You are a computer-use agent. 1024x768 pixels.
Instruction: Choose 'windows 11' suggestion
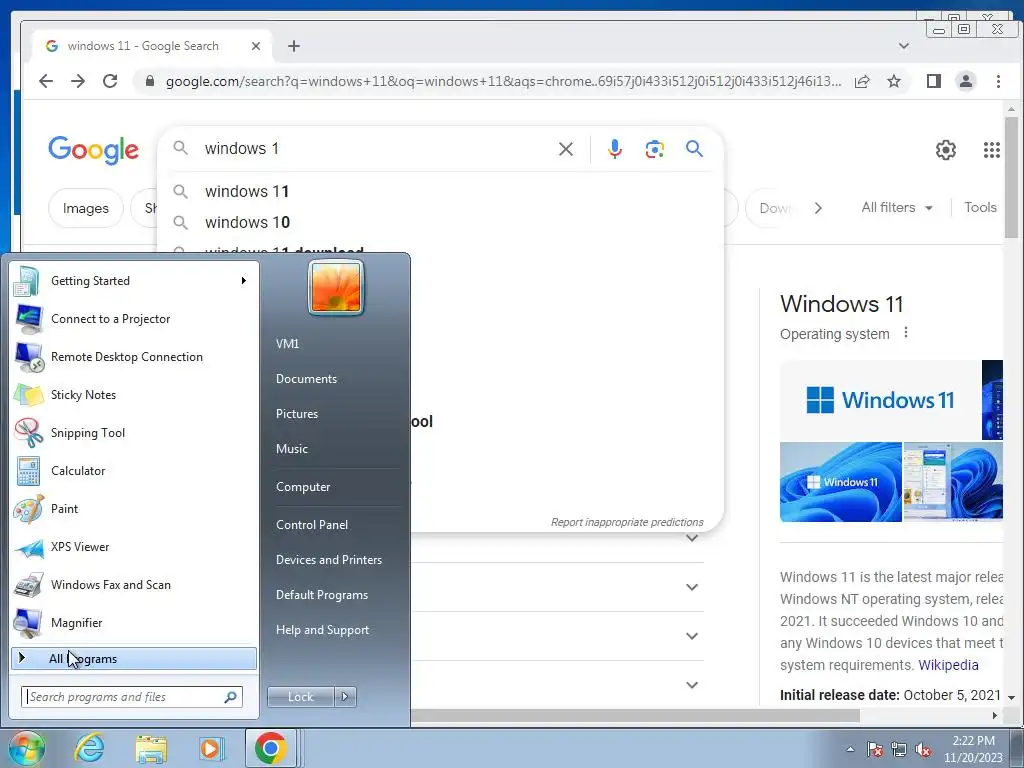click(x=441, y=191)
